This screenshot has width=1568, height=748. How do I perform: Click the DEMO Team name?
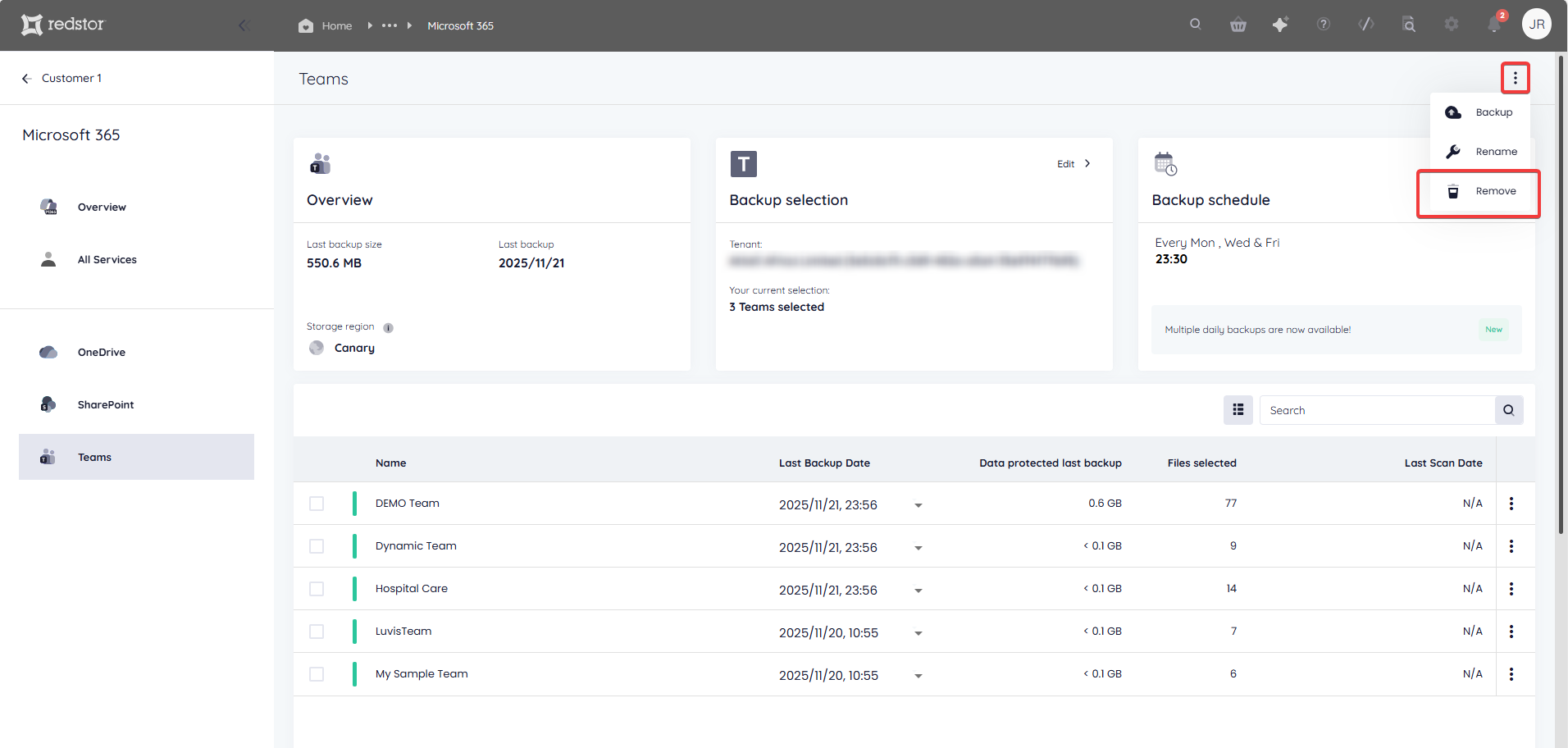pos(408,503)
